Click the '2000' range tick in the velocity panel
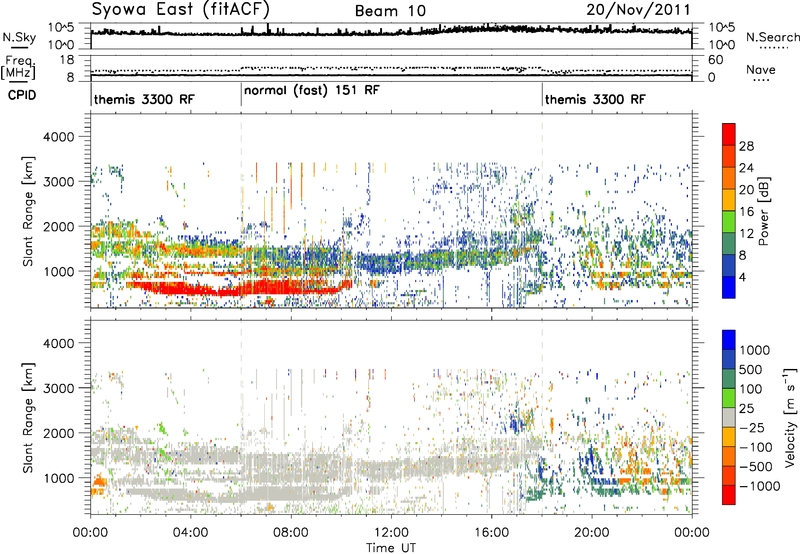 [x=59, y=433]
